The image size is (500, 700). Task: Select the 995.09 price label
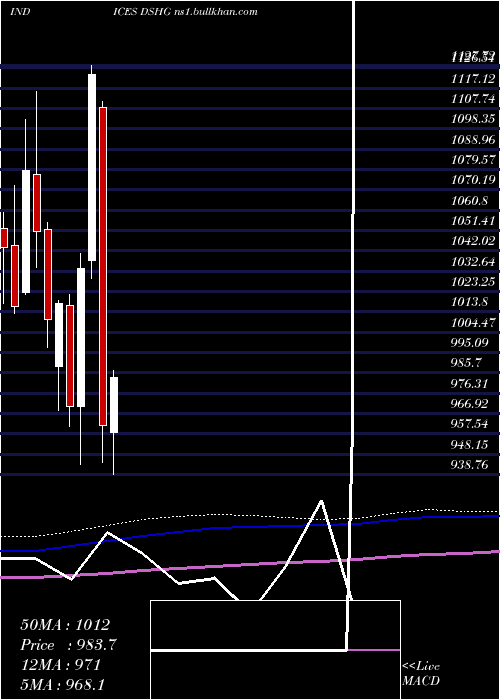pyautogui.click(x=470, y=343)
